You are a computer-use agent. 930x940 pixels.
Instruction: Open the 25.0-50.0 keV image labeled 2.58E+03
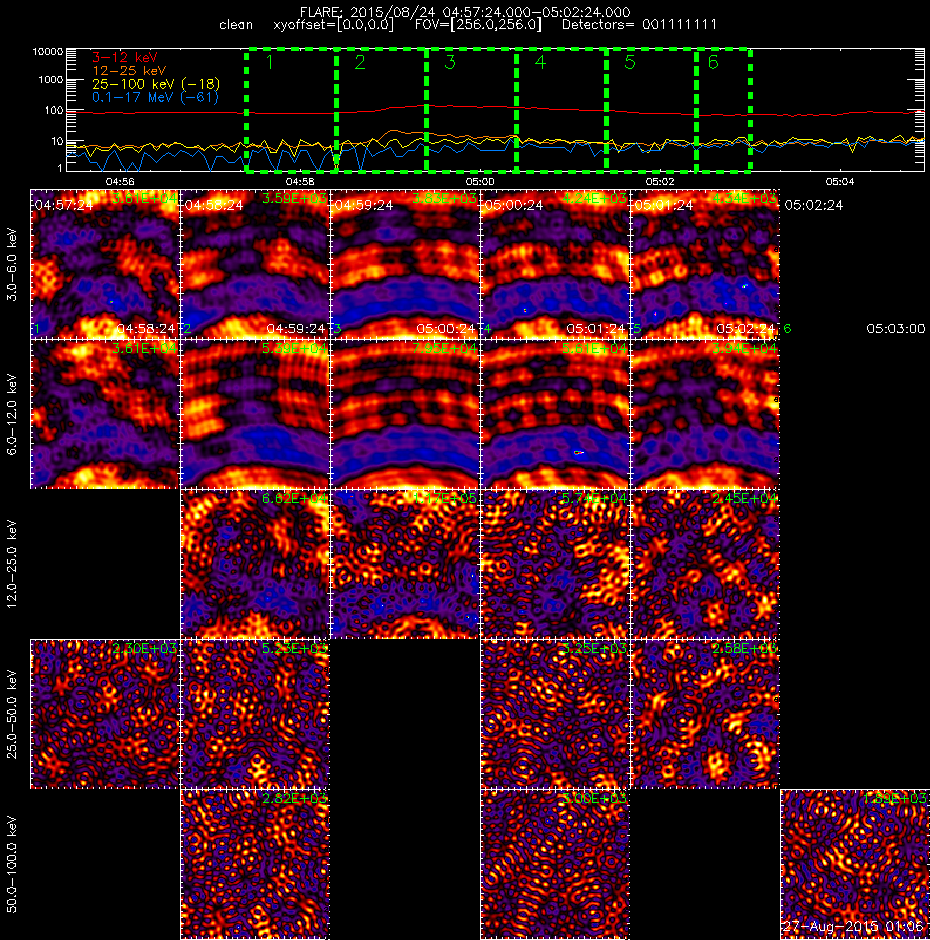click(x=705, y=713)
